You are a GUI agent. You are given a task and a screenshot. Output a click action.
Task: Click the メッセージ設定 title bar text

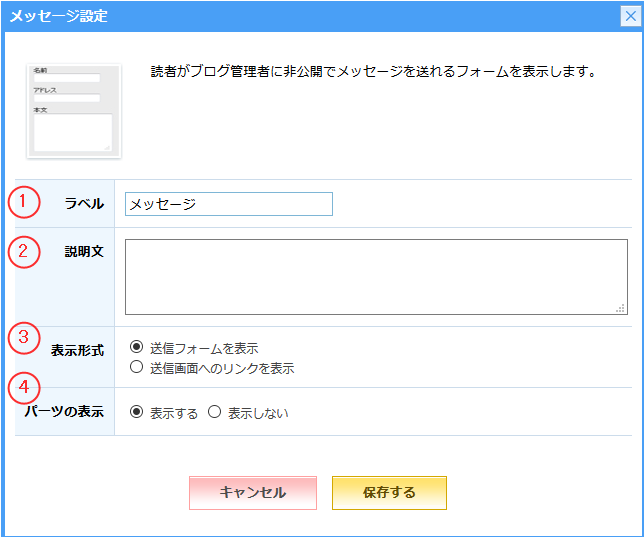[59, 16]
